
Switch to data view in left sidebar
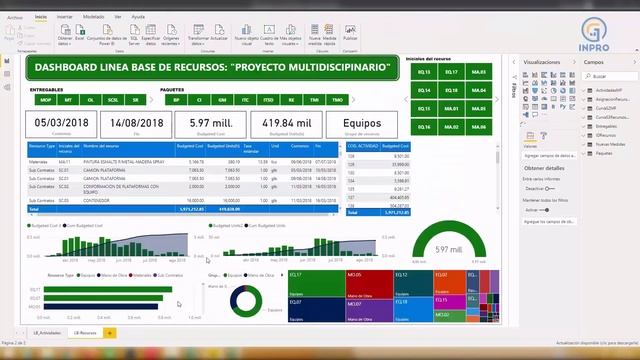coord(7,74)
